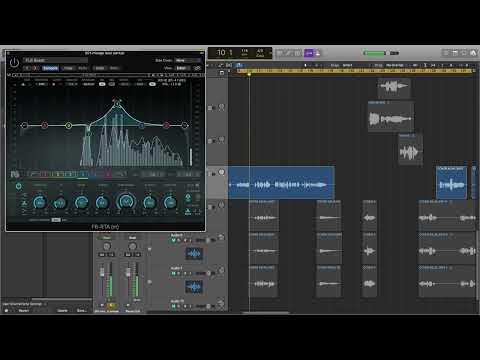This screenshot has height=360, width=480.
Task: Toggle the selected band's teal power button
Action: (19, 186)
